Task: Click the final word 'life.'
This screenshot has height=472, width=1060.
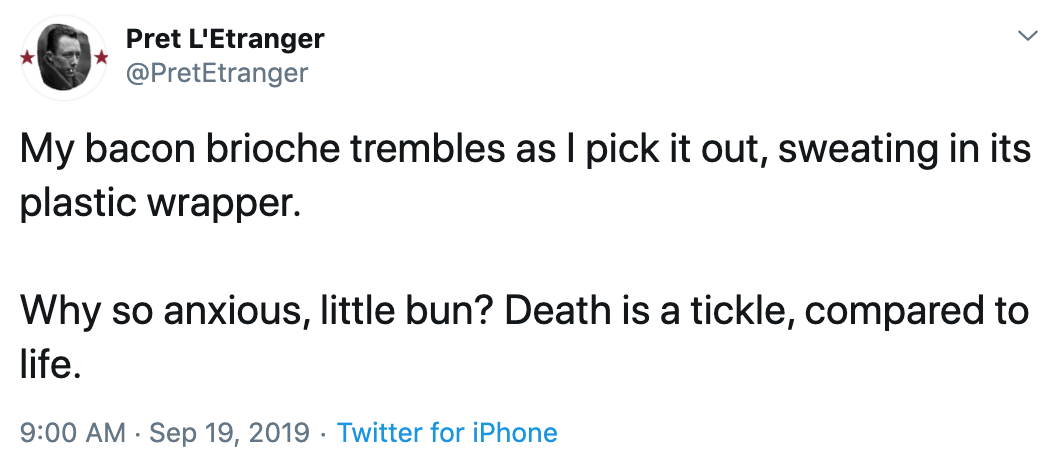Action: pos(51,366)
